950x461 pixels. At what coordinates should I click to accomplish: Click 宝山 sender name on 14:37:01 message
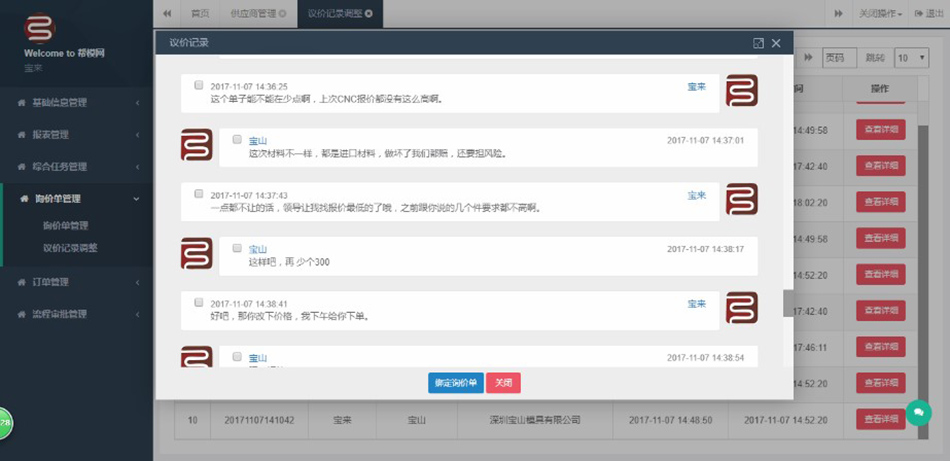258,141
